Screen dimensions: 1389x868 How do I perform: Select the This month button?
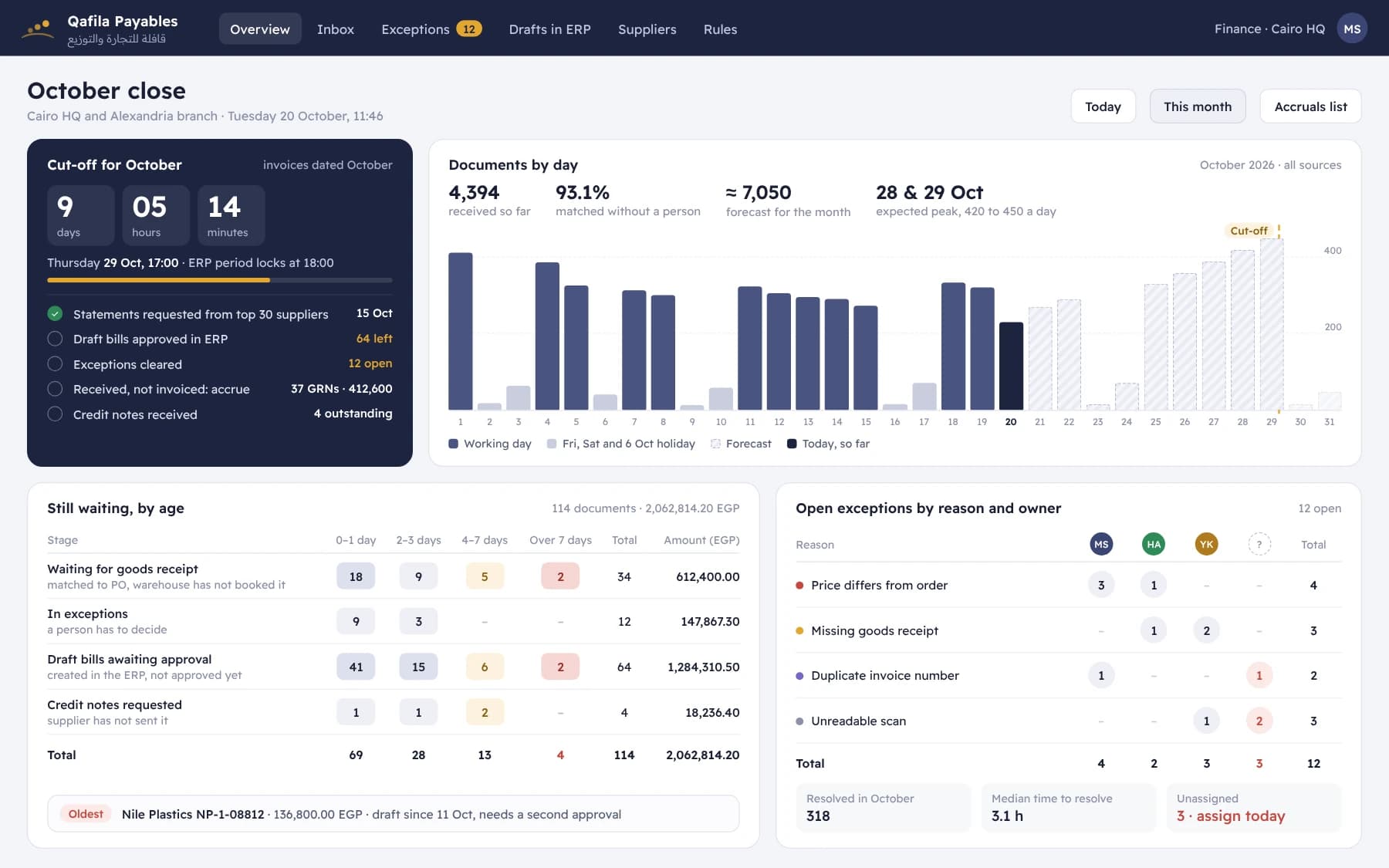click(x=1198, y=106)
